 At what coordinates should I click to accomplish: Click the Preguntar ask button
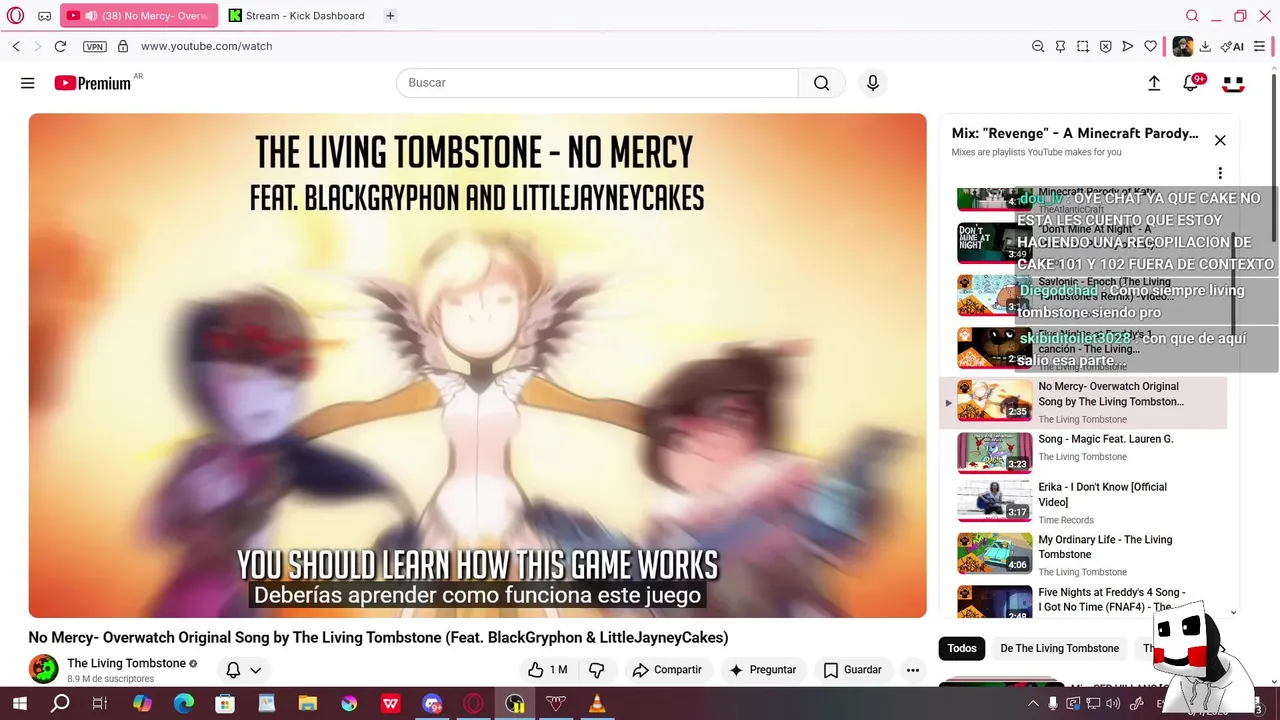(763, 670)
